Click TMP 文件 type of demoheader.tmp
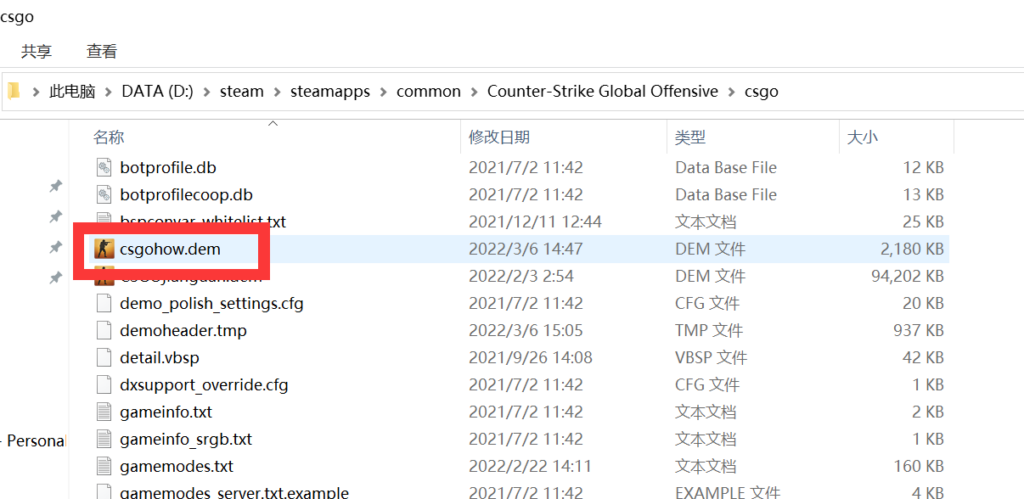 pos(710,330)
